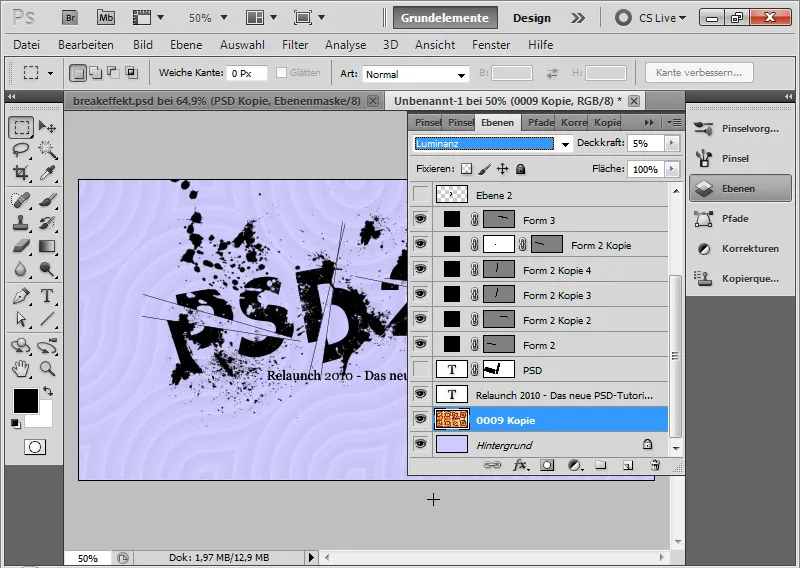The image size is (800, 568).
Task: Select the History Brush tool
Action: 47,223
